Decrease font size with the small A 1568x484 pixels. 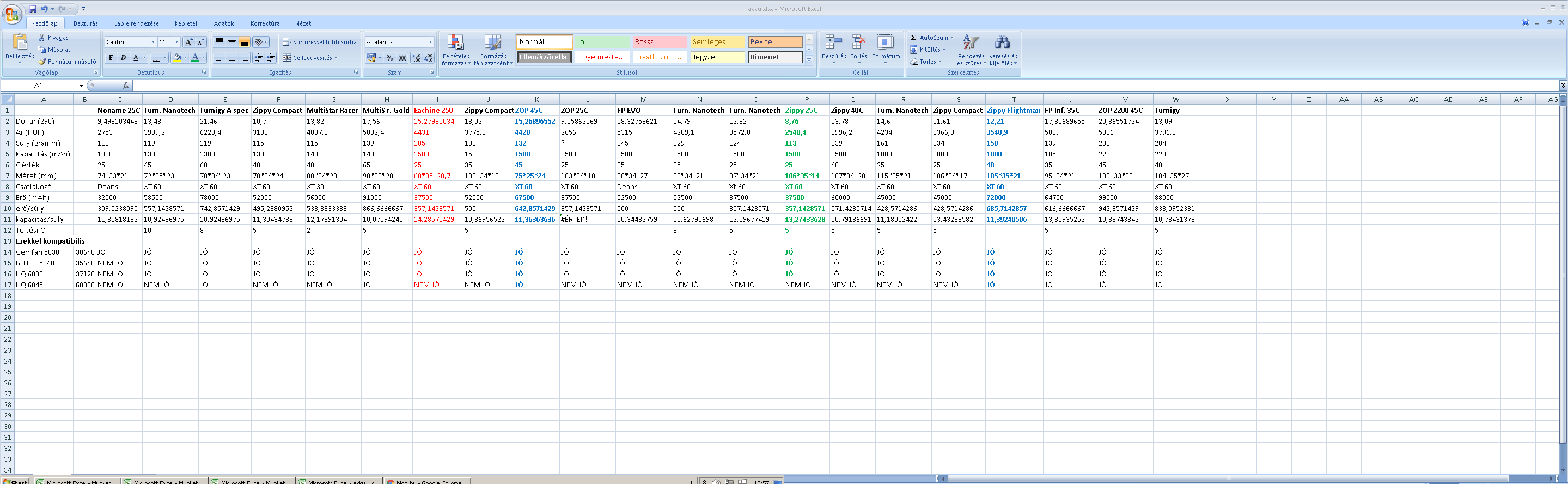[200, 42]
